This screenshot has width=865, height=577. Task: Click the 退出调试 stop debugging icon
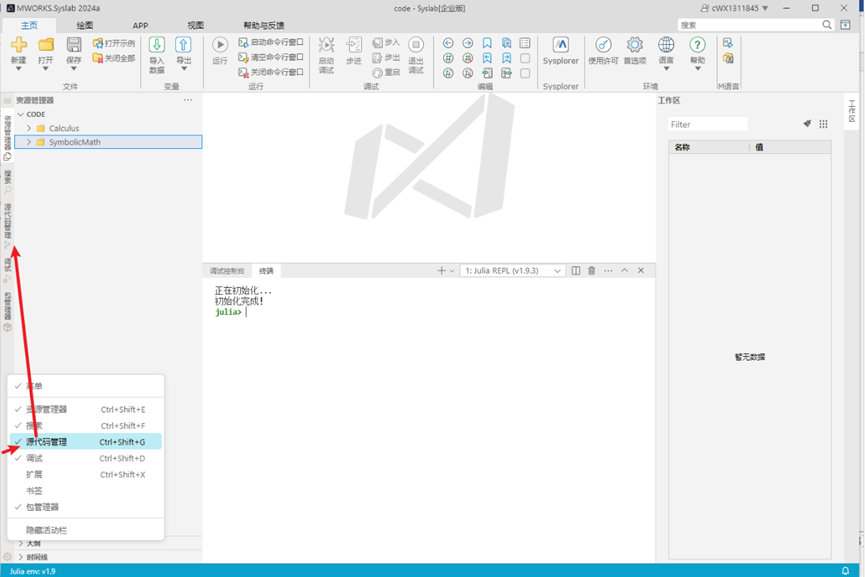pyautogui.click(x=416, y=45)
